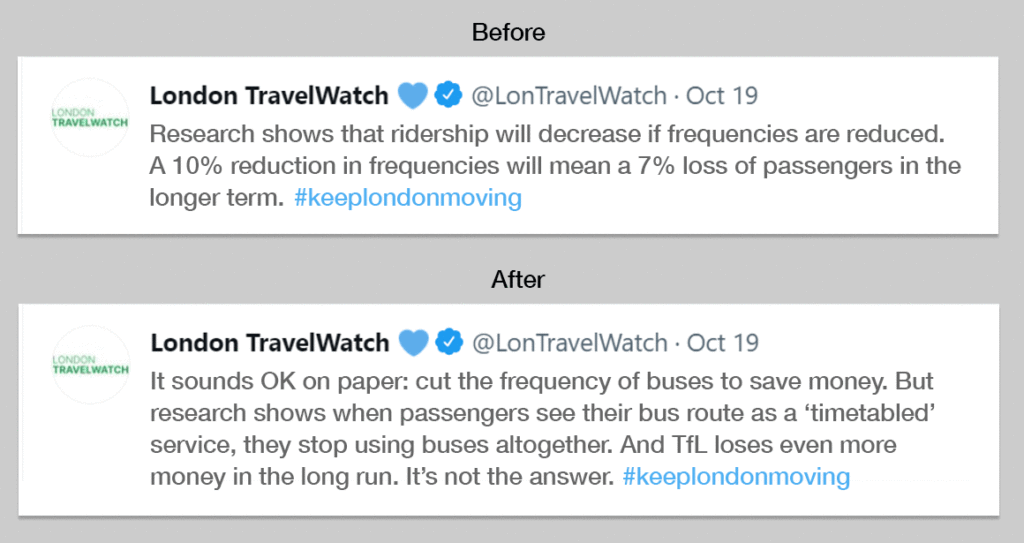Open @LonTravelWatch handle in Before tweet
Viewport: 1024px width, 543px height.
(x=569, y=96)
